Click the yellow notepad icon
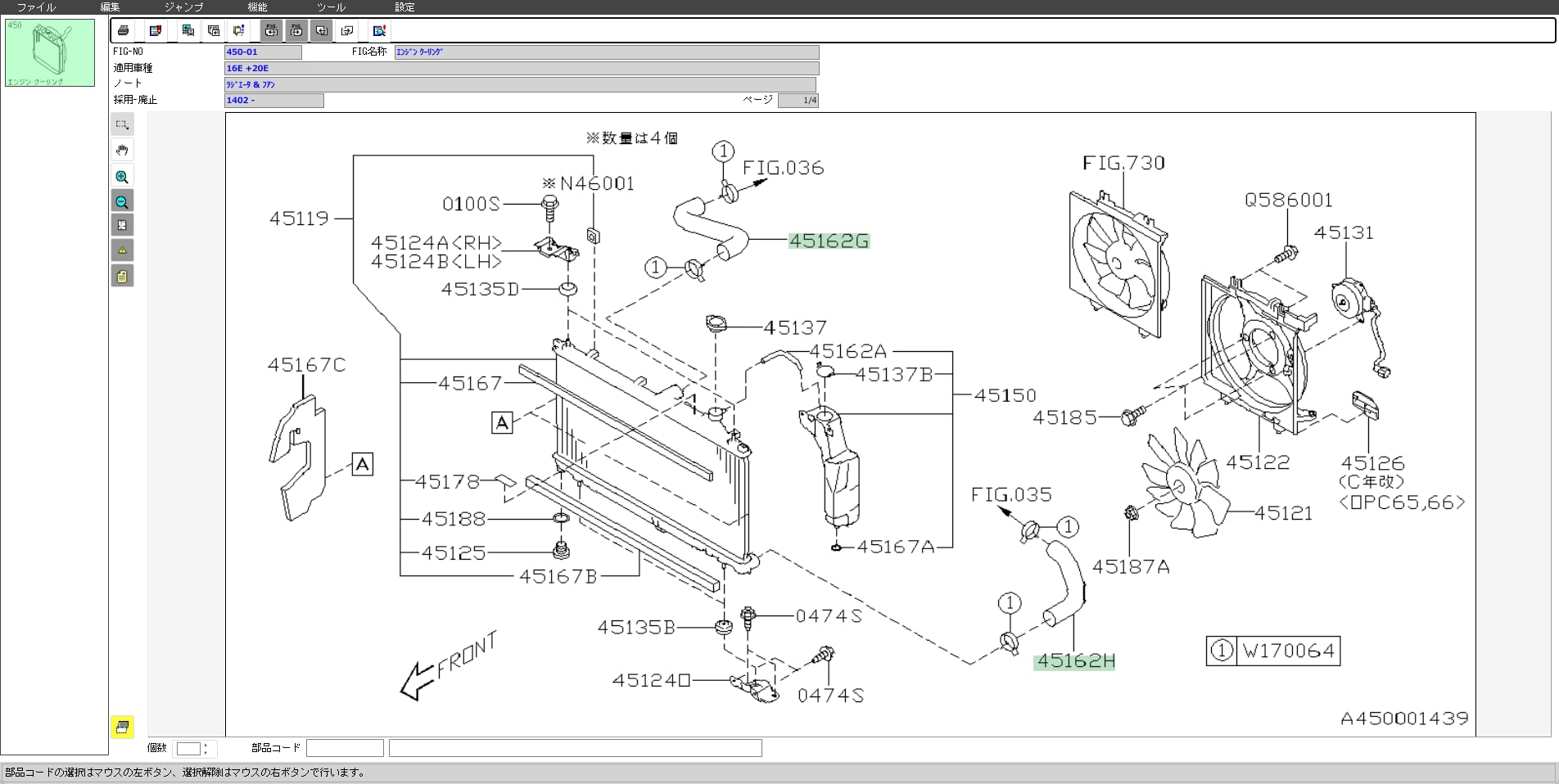This screenshot has height=784, width=1559. 122,276
